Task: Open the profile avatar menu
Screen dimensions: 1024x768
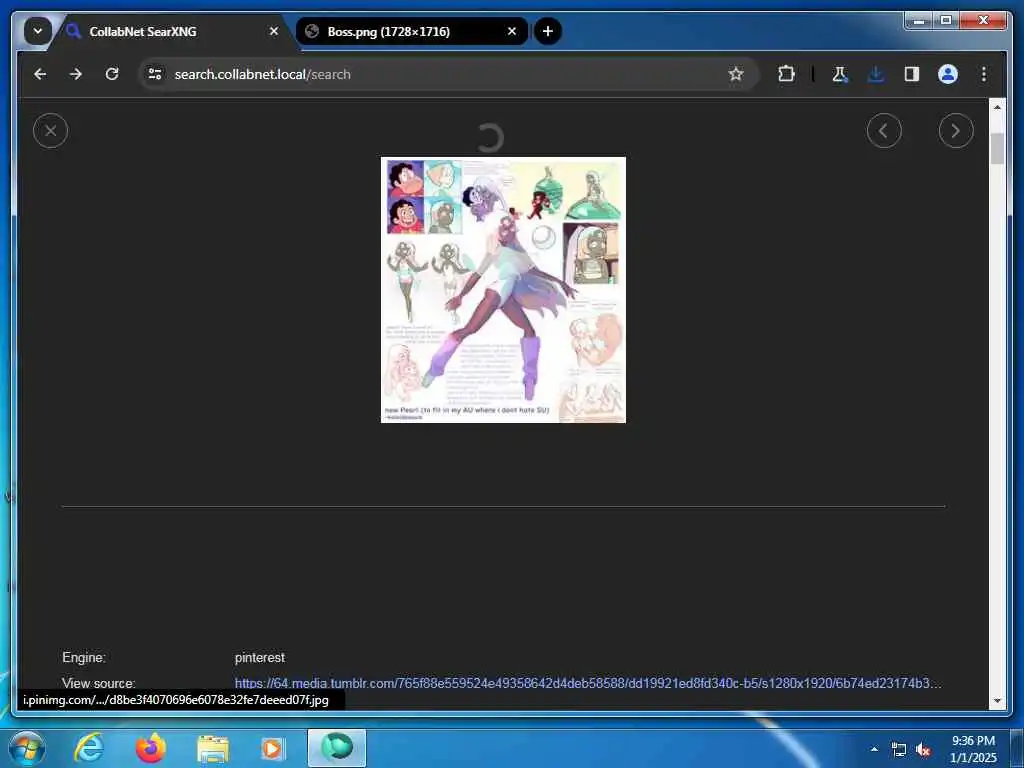Action: pos(948,74)
